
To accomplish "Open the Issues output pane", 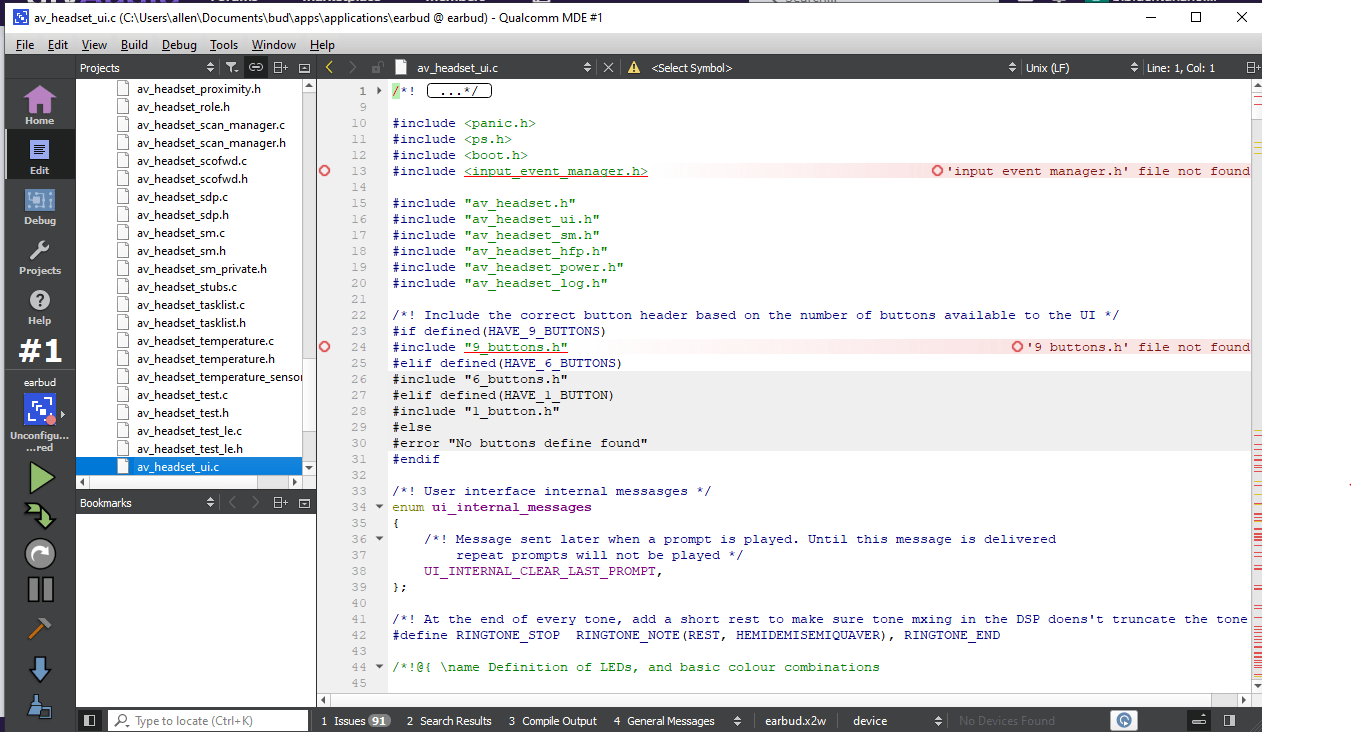I will coord(355,720).
